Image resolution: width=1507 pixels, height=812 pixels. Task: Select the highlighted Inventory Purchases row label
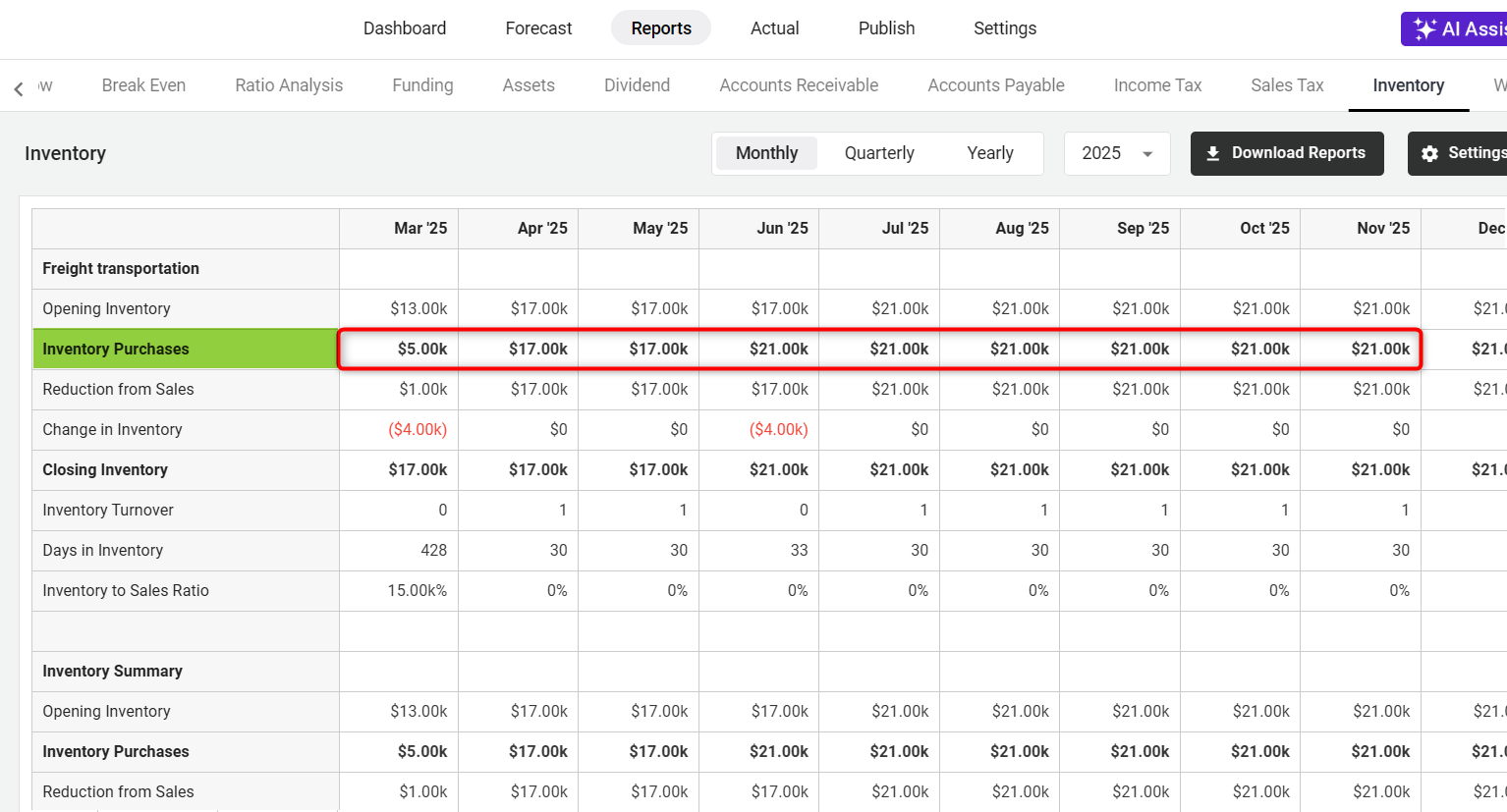(x=186, y=349)
